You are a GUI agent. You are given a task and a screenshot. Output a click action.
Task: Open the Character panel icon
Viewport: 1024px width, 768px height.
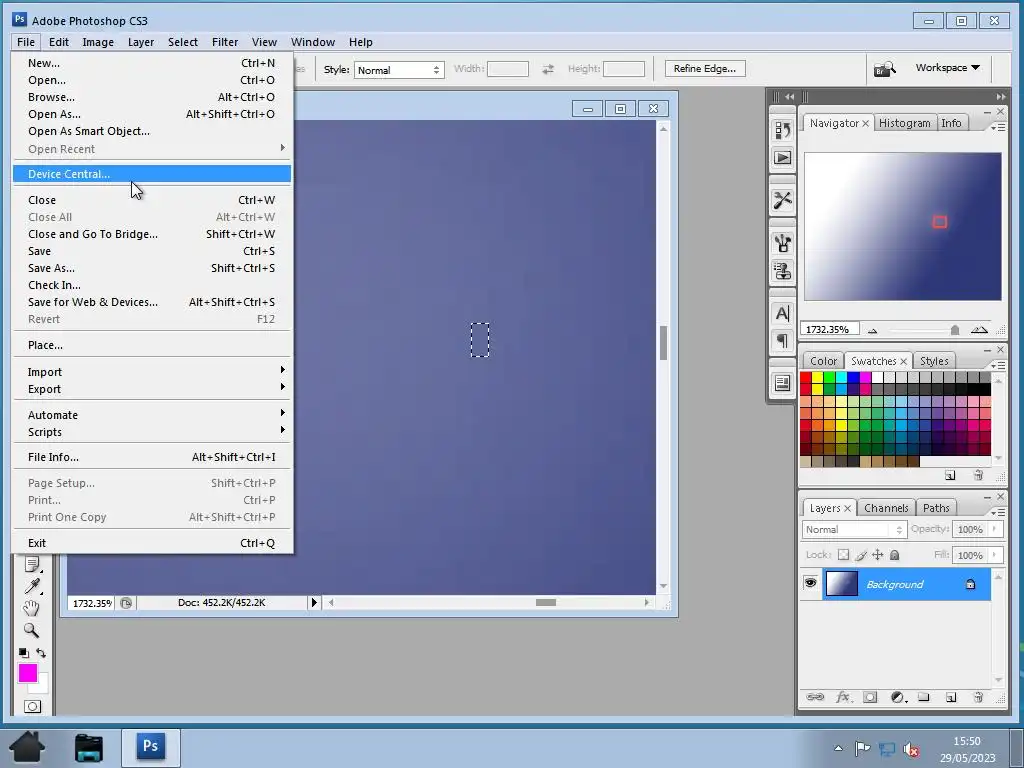pos(782,313)
